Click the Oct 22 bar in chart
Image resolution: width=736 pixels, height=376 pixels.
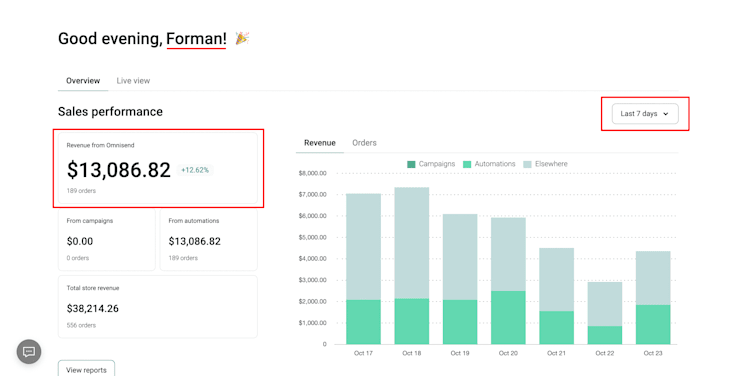coord(605,313)
